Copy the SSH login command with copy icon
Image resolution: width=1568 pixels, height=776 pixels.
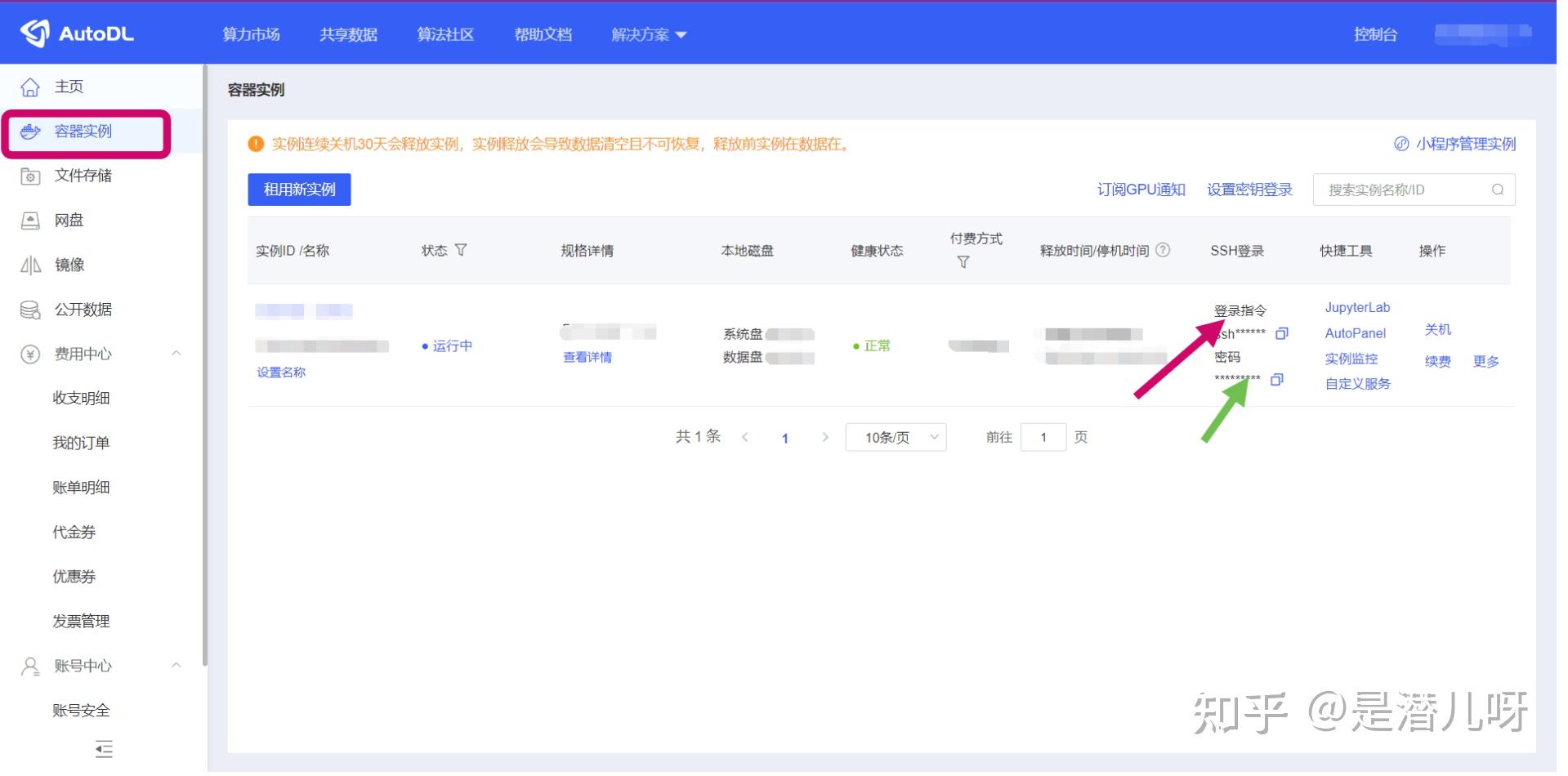click(1281, 333)
